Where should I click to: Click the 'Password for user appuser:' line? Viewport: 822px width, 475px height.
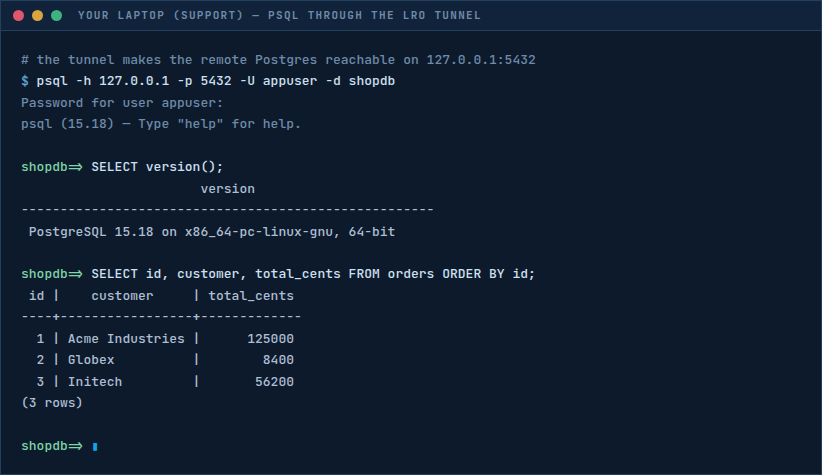pyautogui.click(x=122, y=103)
